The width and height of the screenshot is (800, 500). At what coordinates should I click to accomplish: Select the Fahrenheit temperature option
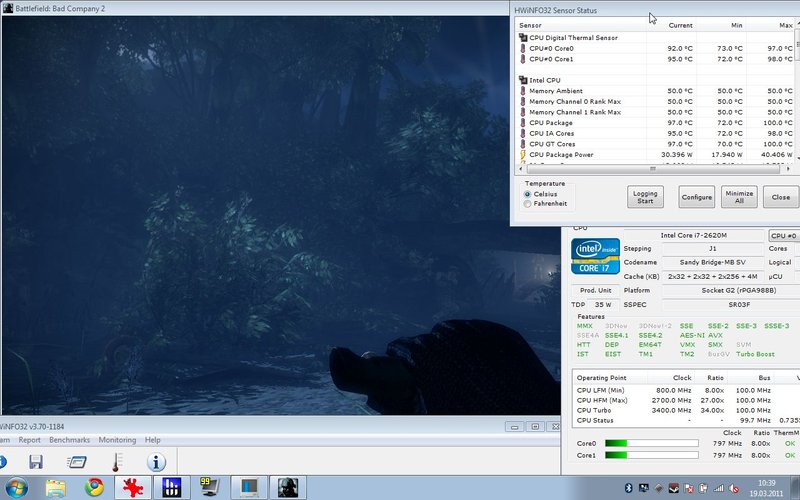click(528, 204)
